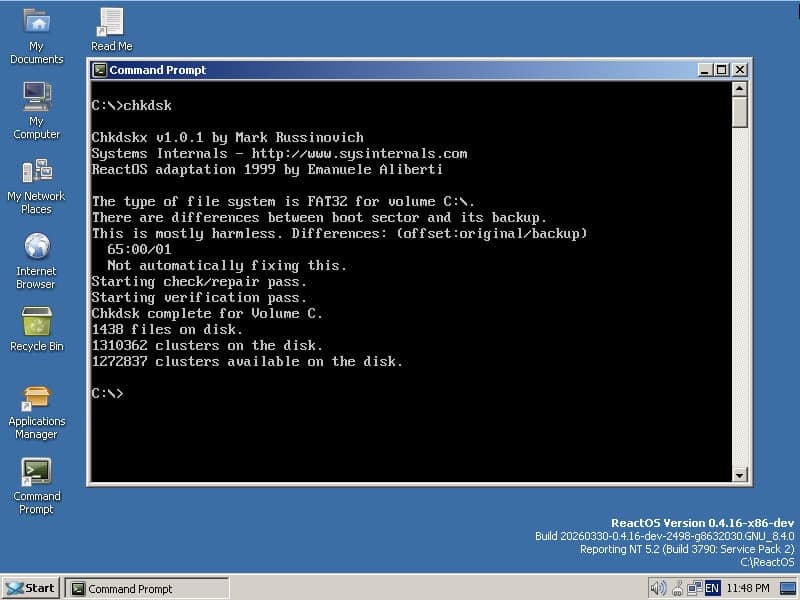Select the Recycle Bin icon

click(37, 329)
